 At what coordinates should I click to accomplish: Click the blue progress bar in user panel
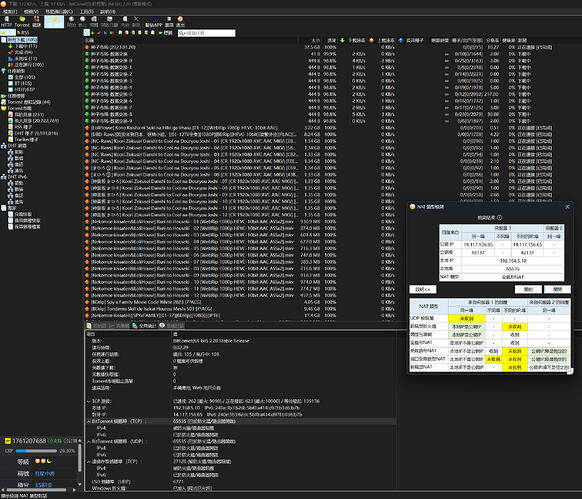(36, 451)
